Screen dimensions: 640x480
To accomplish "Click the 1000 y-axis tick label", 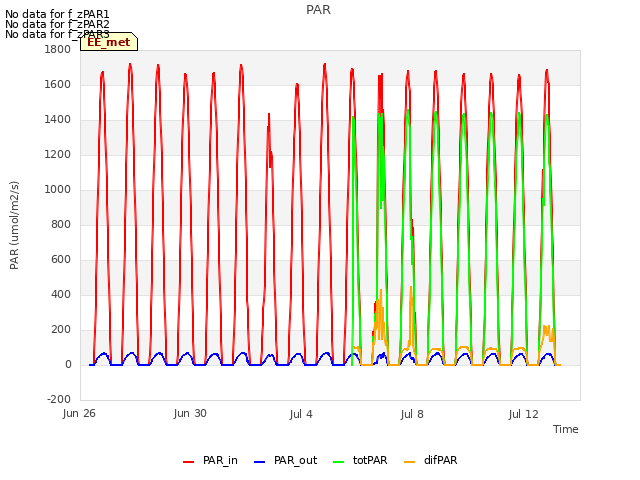I will click(x=58, y=190).
